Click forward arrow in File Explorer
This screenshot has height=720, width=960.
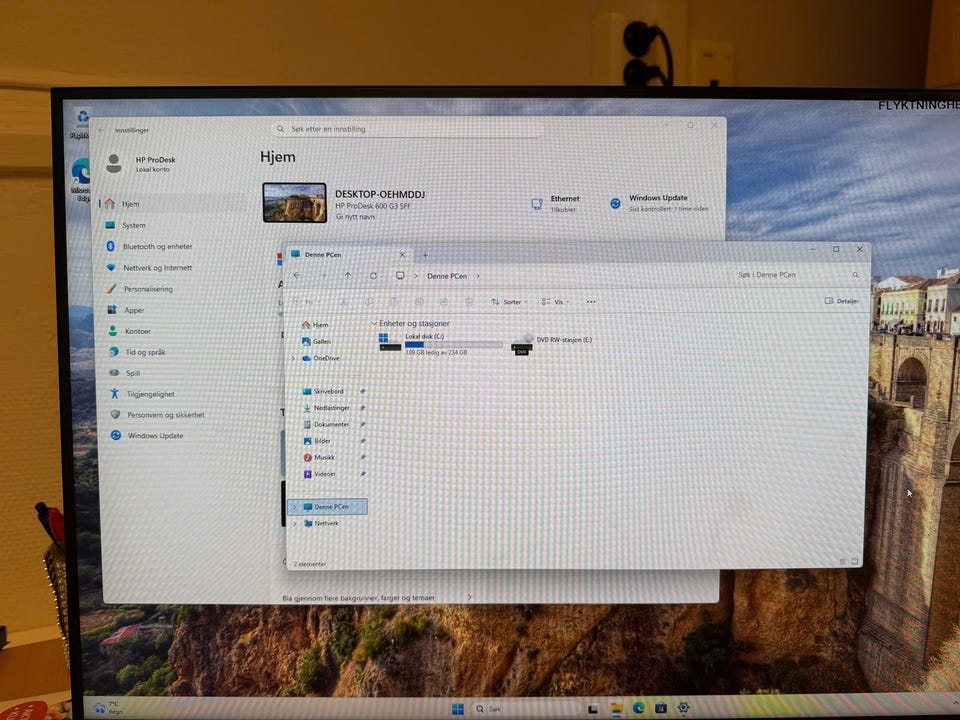(x=323, y=276)
